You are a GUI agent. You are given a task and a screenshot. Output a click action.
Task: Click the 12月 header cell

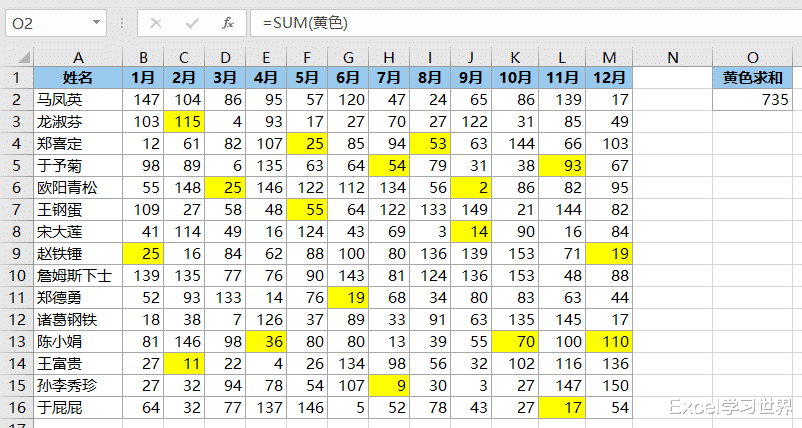(609, 78)
